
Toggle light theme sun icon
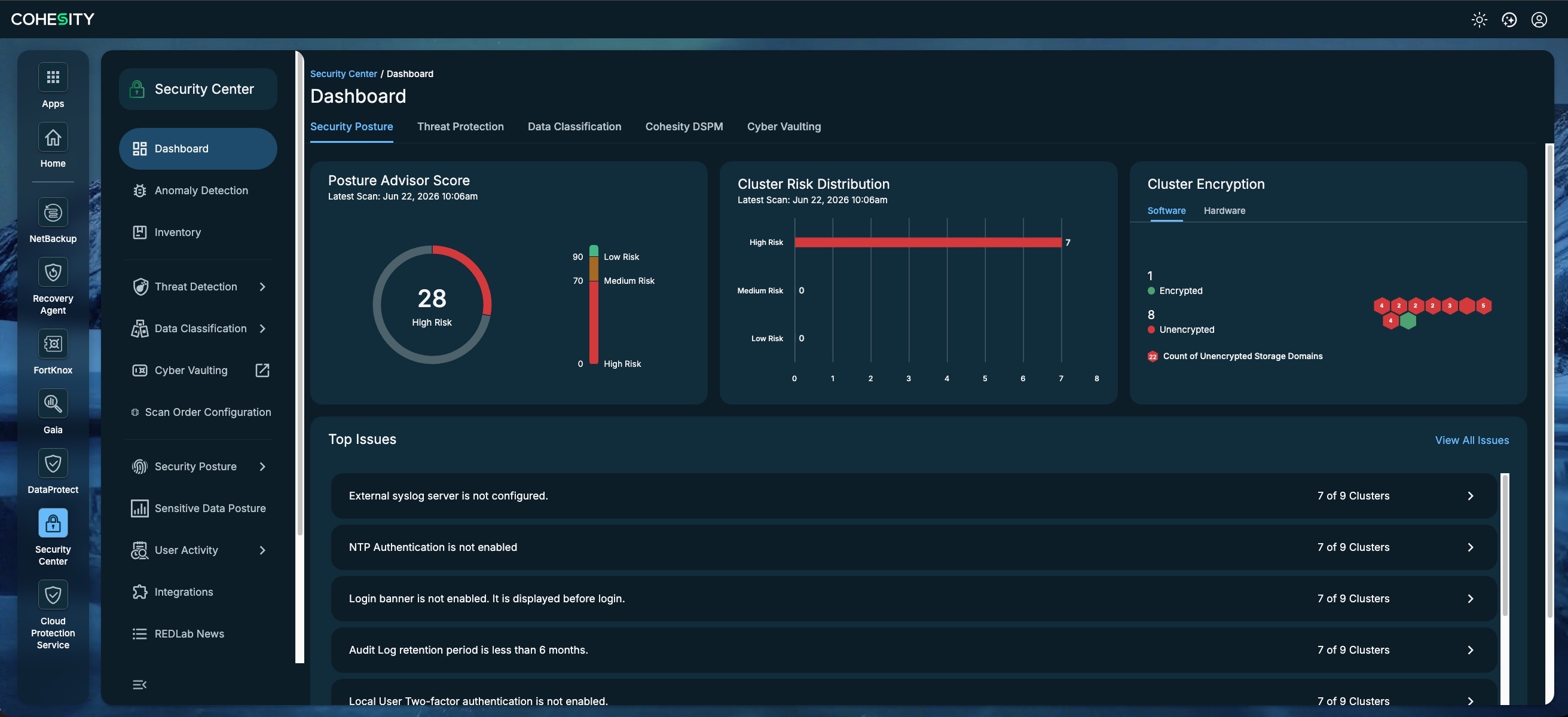click(x=1479, y=20)
